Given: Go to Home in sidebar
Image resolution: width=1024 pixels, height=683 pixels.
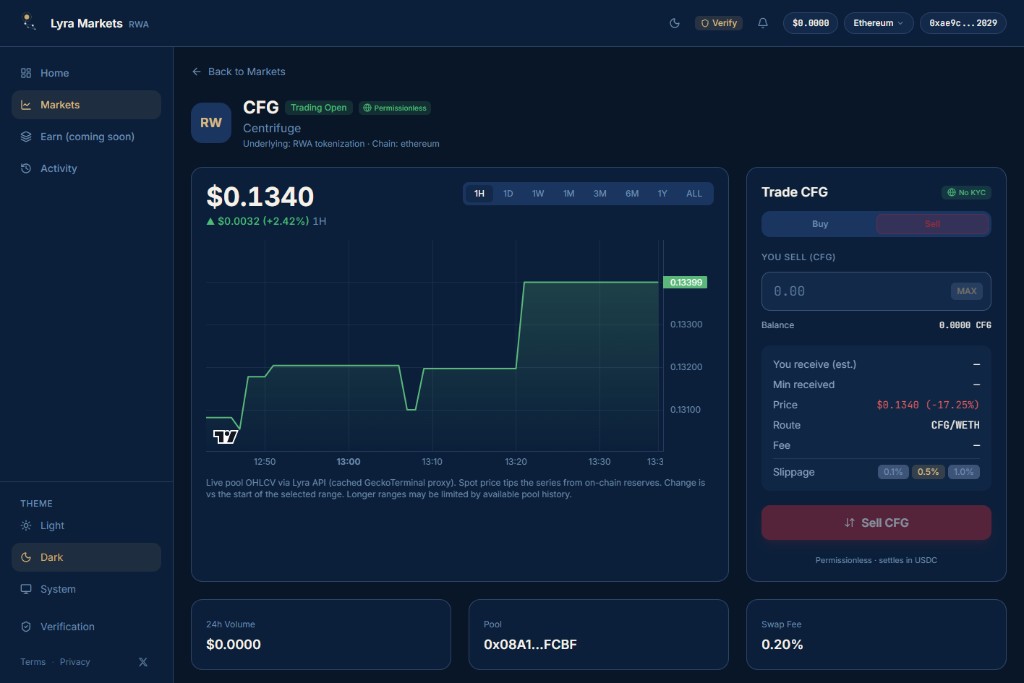Looking at the screenshot, I should tap(86, 73).
